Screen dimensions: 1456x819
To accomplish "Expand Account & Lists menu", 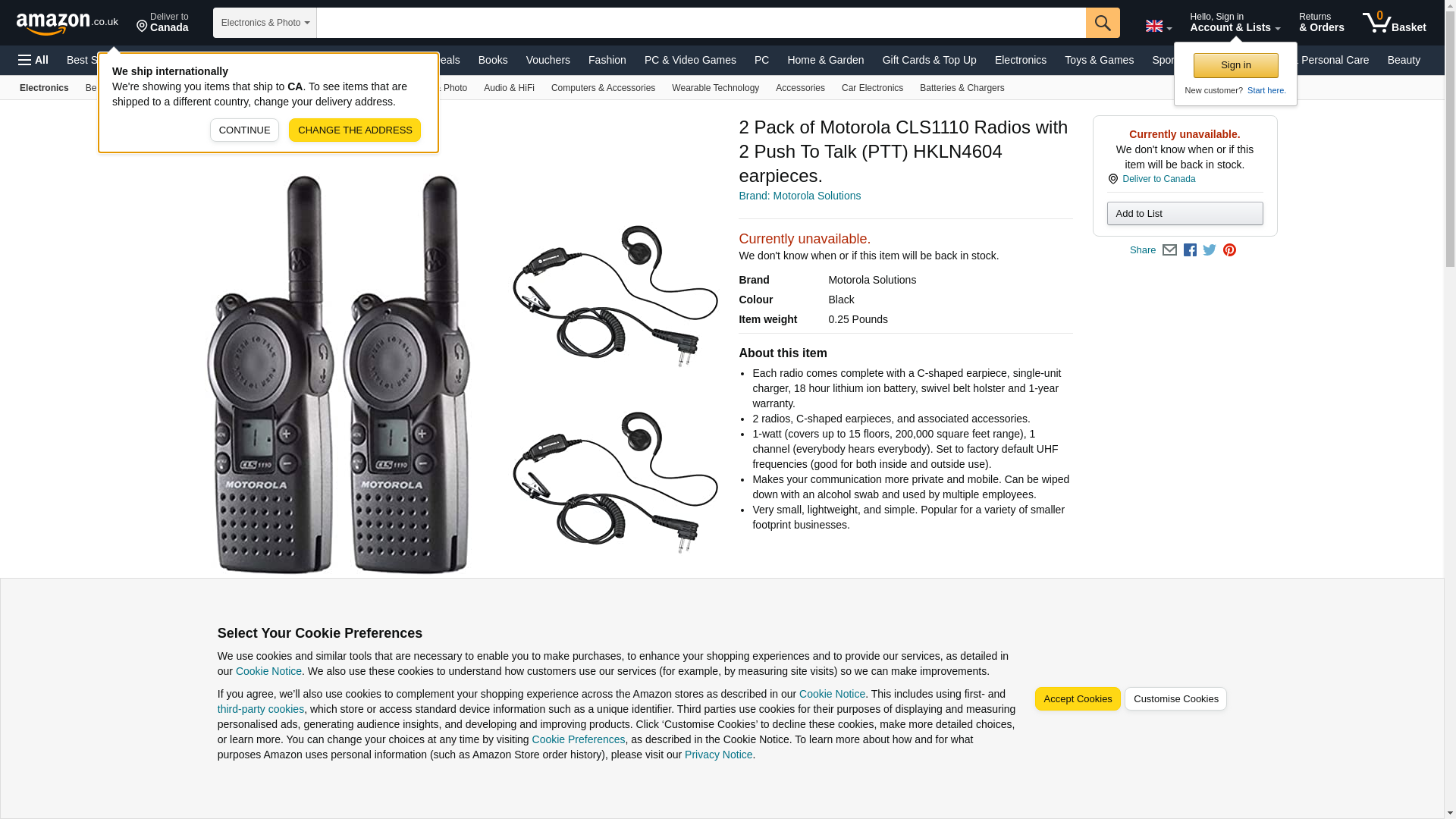I will click(x=1235, y=23).
